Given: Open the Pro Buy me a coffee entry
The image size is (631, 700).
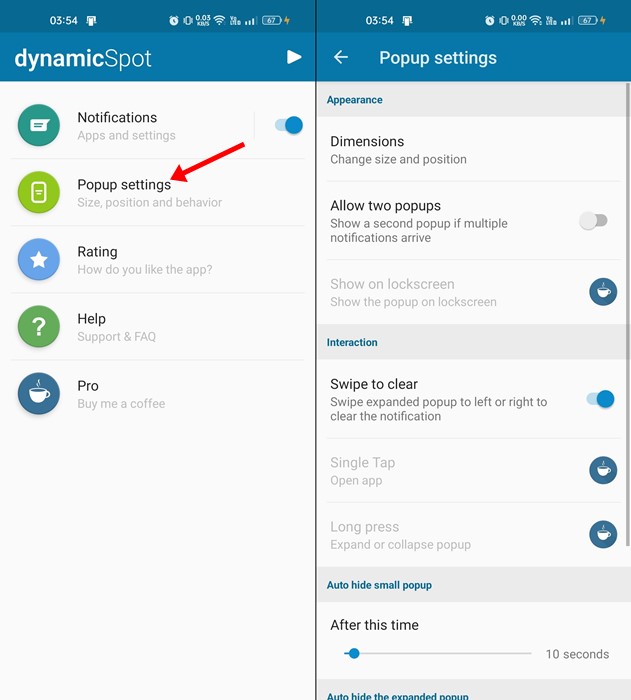Looking at the screenshot, I should (x=158, y=393).
